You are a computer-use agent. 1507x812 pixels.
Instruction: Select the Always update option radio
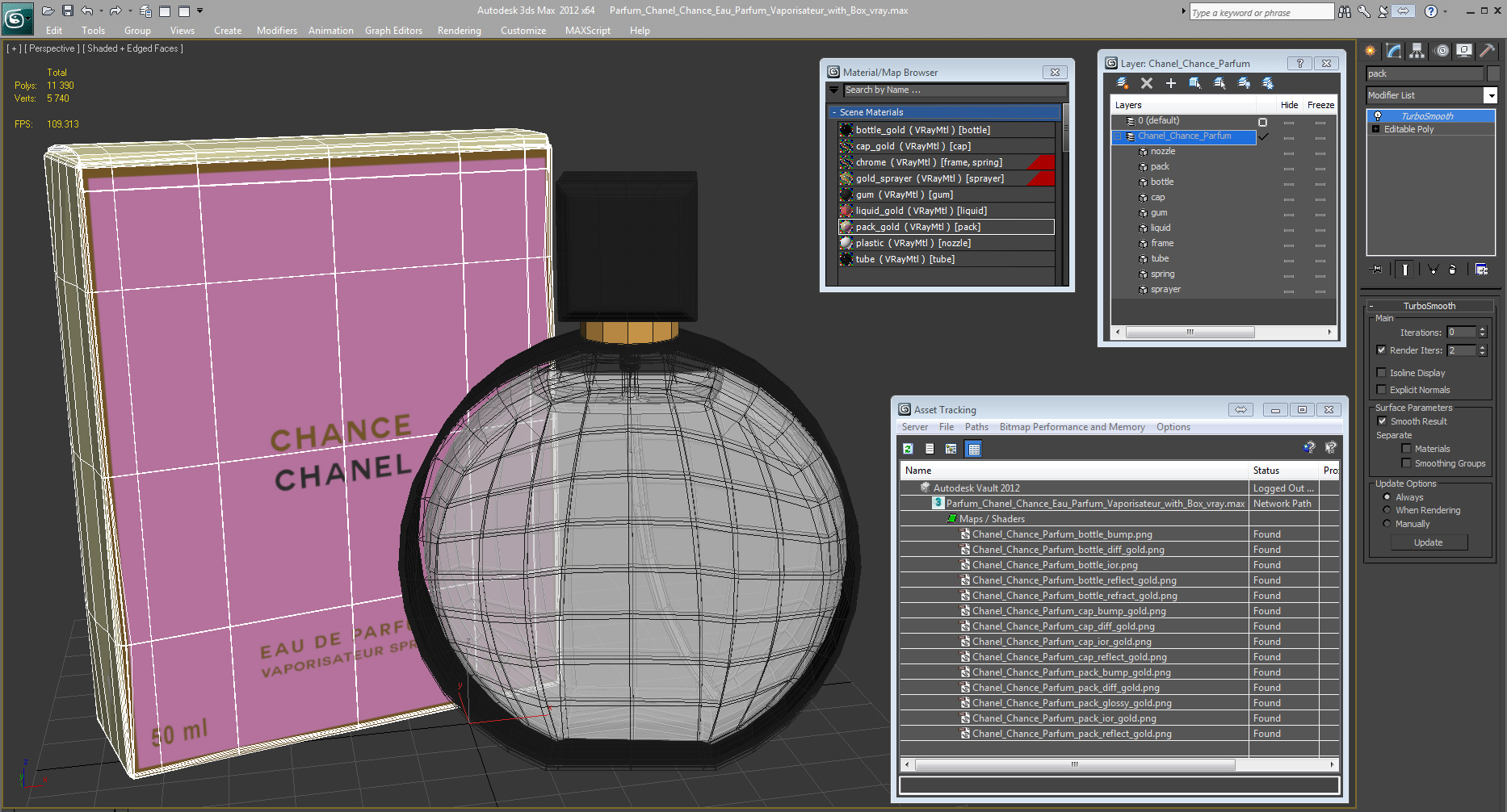point(1387,497)
